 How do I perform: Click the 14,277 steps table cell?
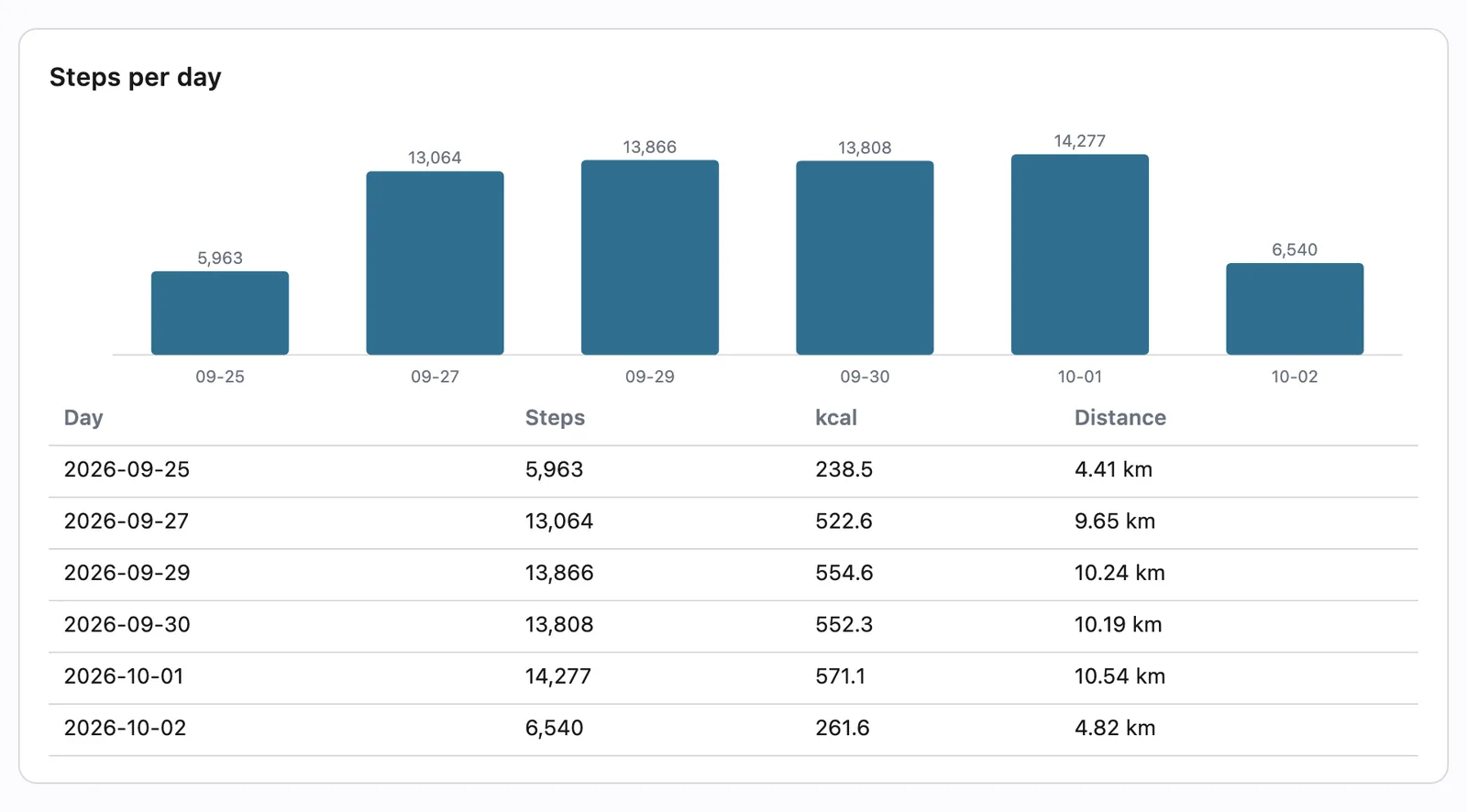(x=558, y=676)
